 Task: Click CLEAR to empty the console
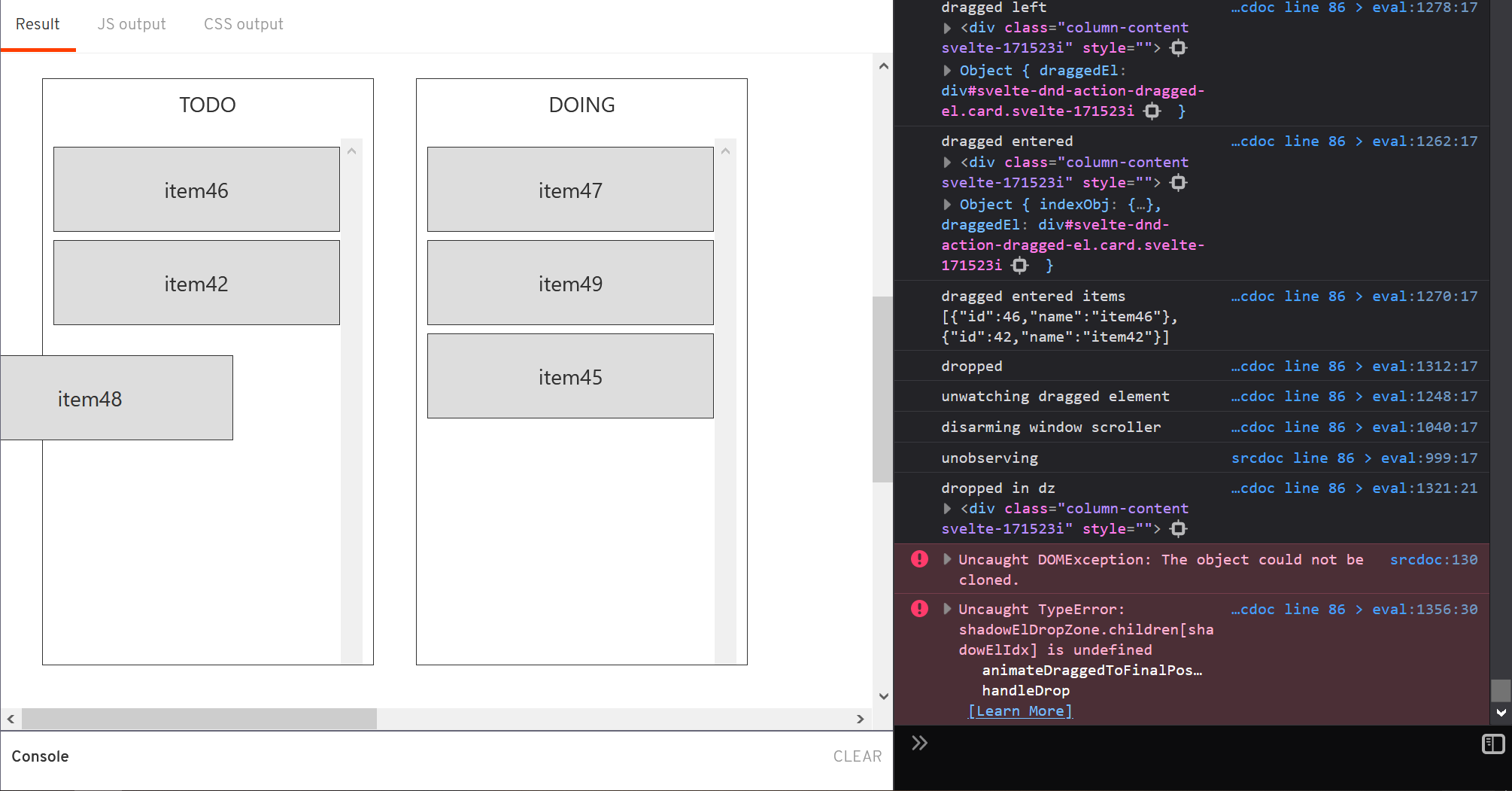pos(858,756)
